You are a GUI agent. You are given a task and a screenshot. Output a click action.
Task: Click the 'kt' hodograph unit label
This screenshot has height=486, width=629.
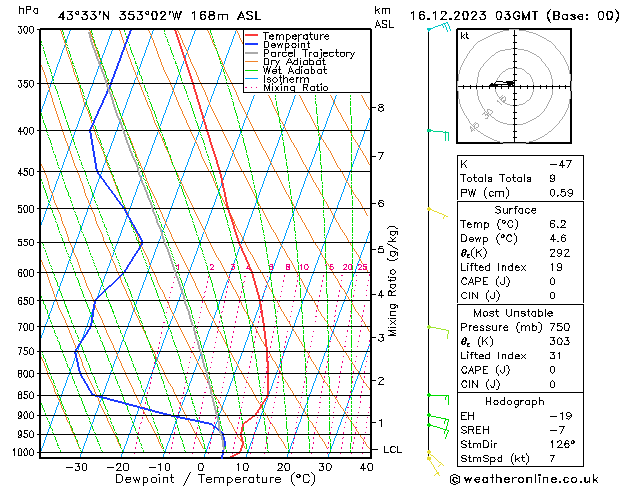click(x=464, y=35)
